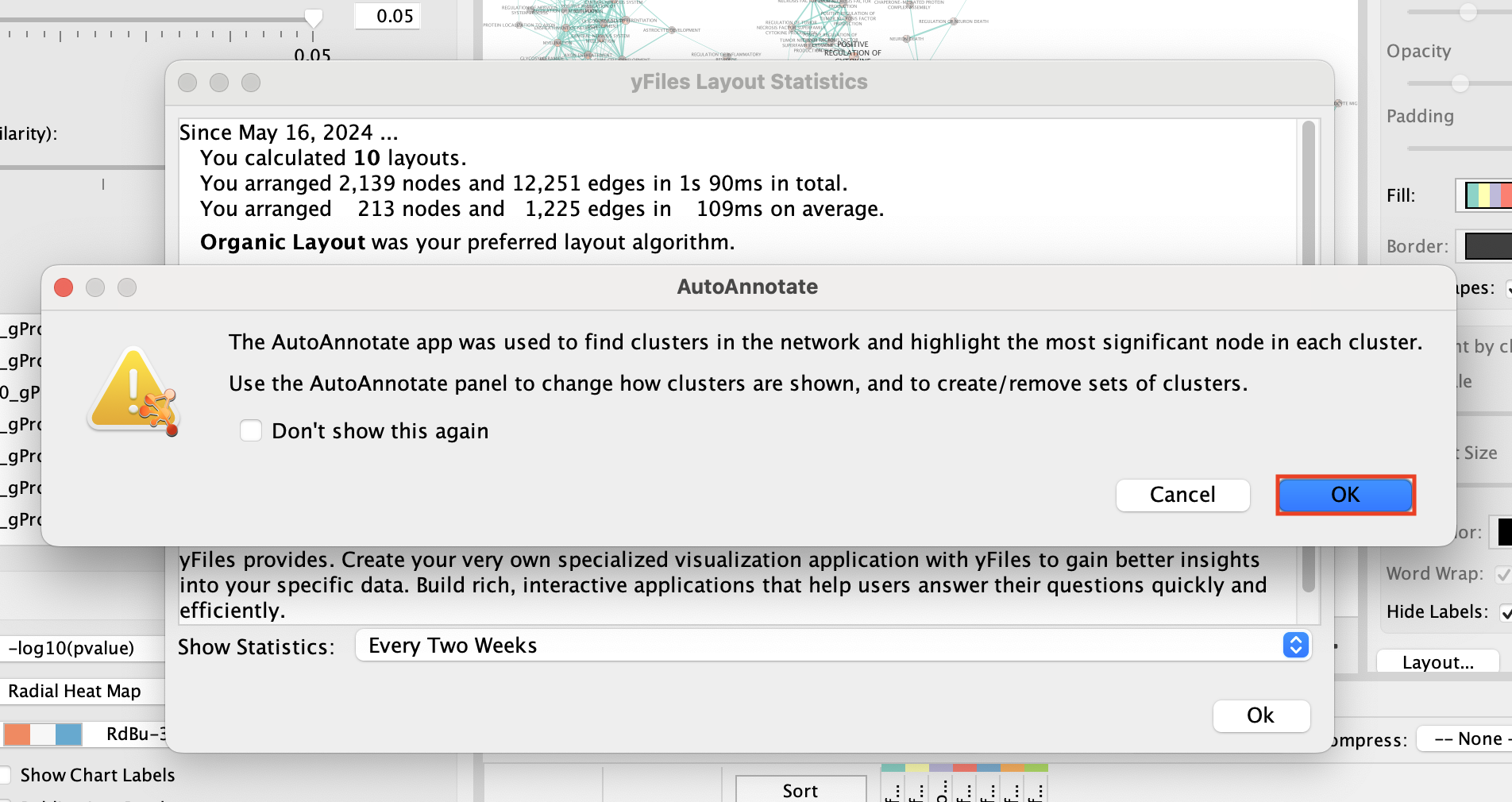1512x802 pixels.
Task: Click the Layout... button
Action: 1437,662
